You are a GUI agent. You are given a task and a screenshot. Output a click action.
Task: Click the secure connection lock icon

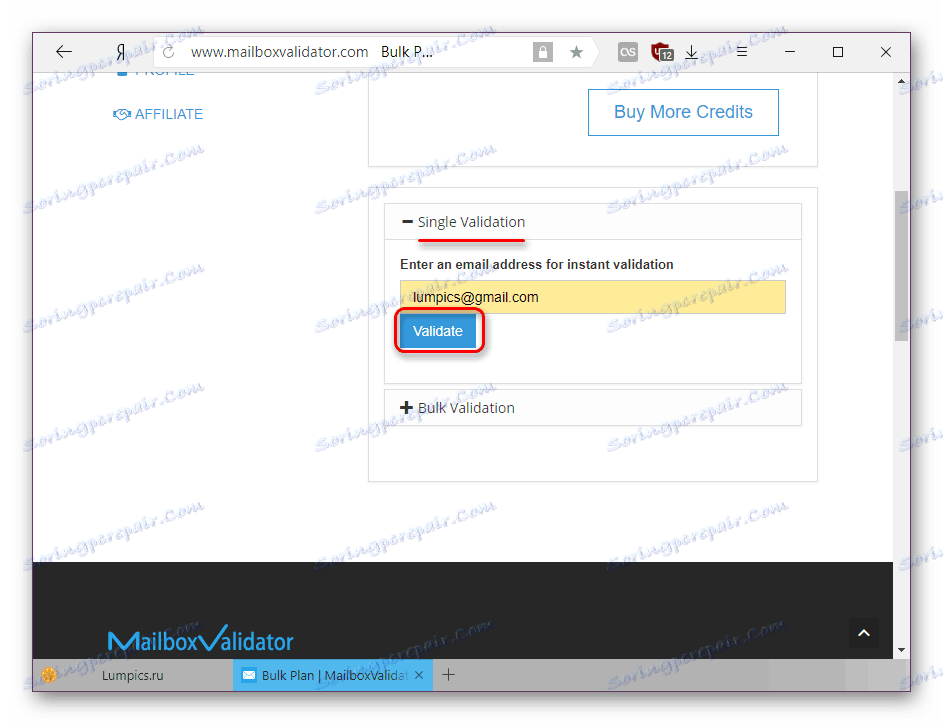click(x=542, y=51)
